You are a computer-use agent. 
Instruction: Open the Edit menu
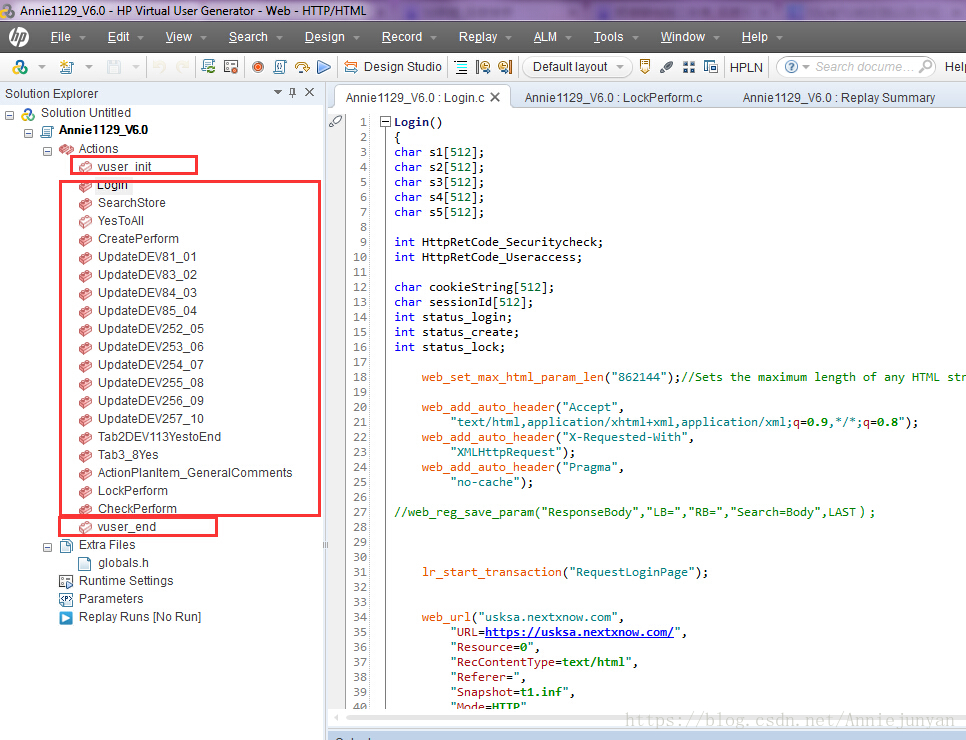click(x=125, y=37)
